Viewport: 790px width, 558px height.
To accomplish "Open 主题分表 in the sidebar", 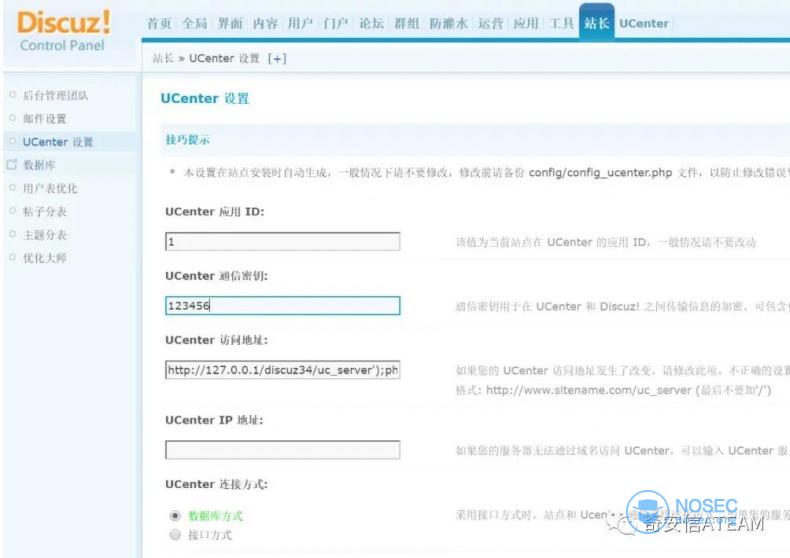I will (45, 235).
